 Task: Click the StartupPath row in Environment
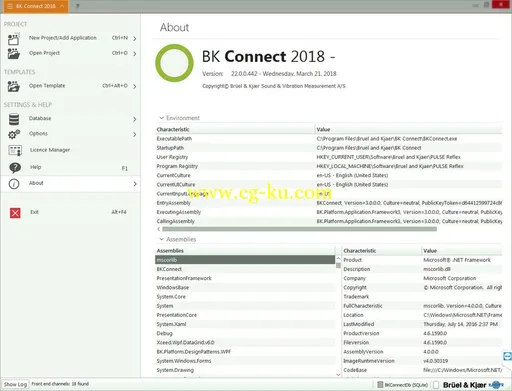(329, 148)
